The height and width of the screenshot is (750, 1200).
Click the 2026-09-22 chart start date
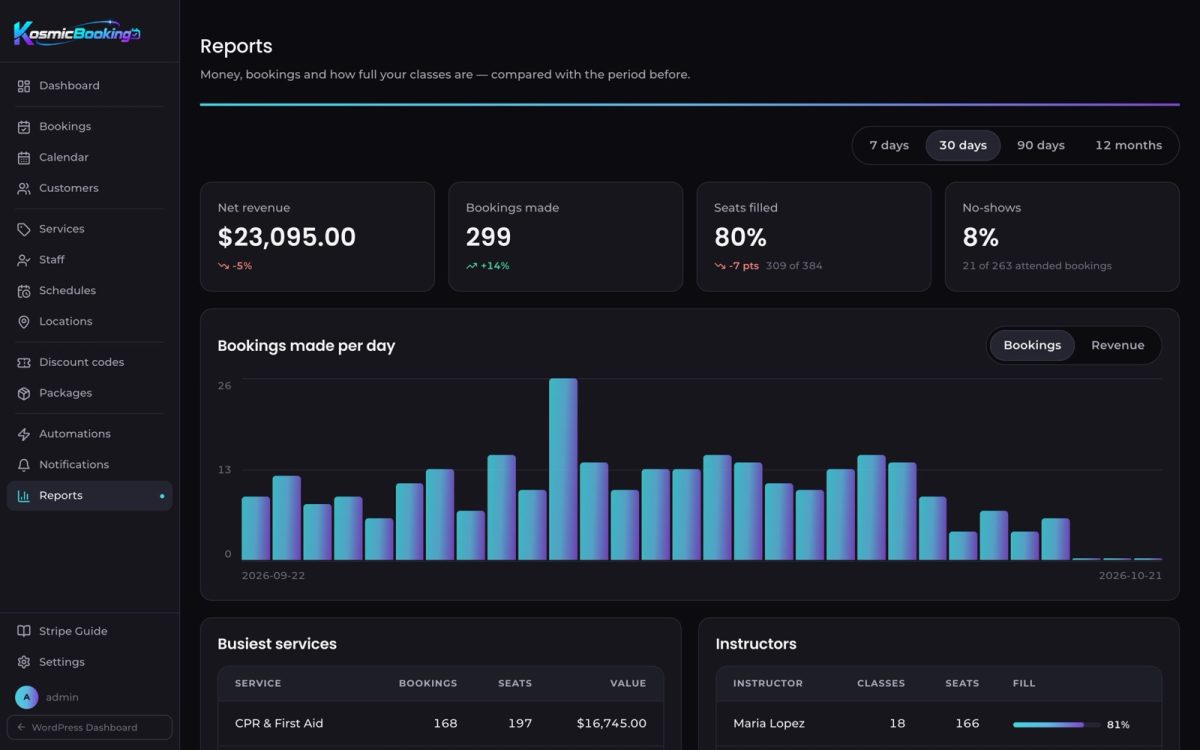[274, 576]
